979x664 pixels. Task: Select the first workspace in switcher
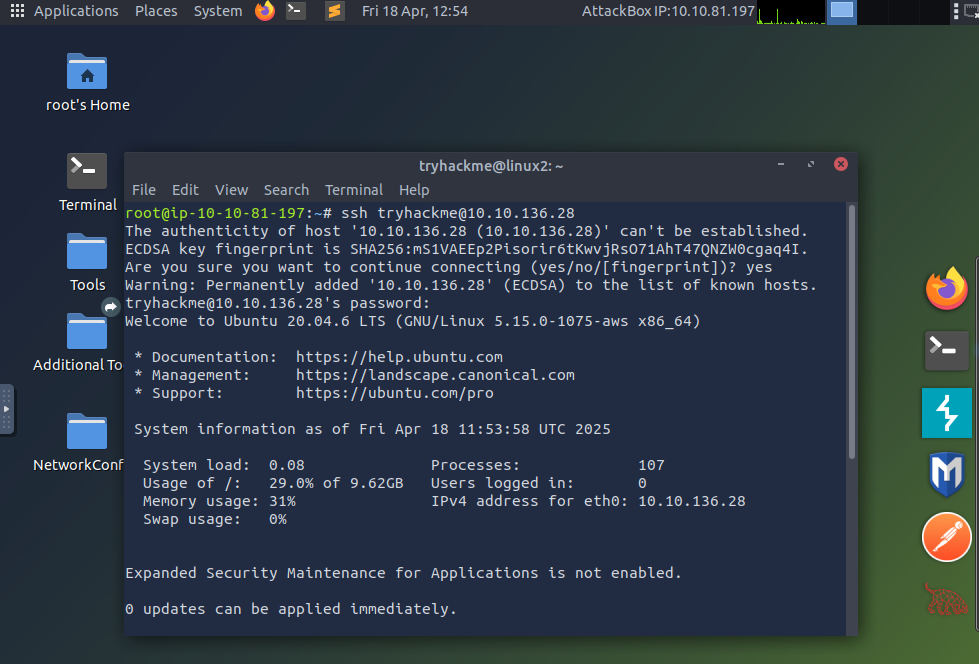point(842,12)
